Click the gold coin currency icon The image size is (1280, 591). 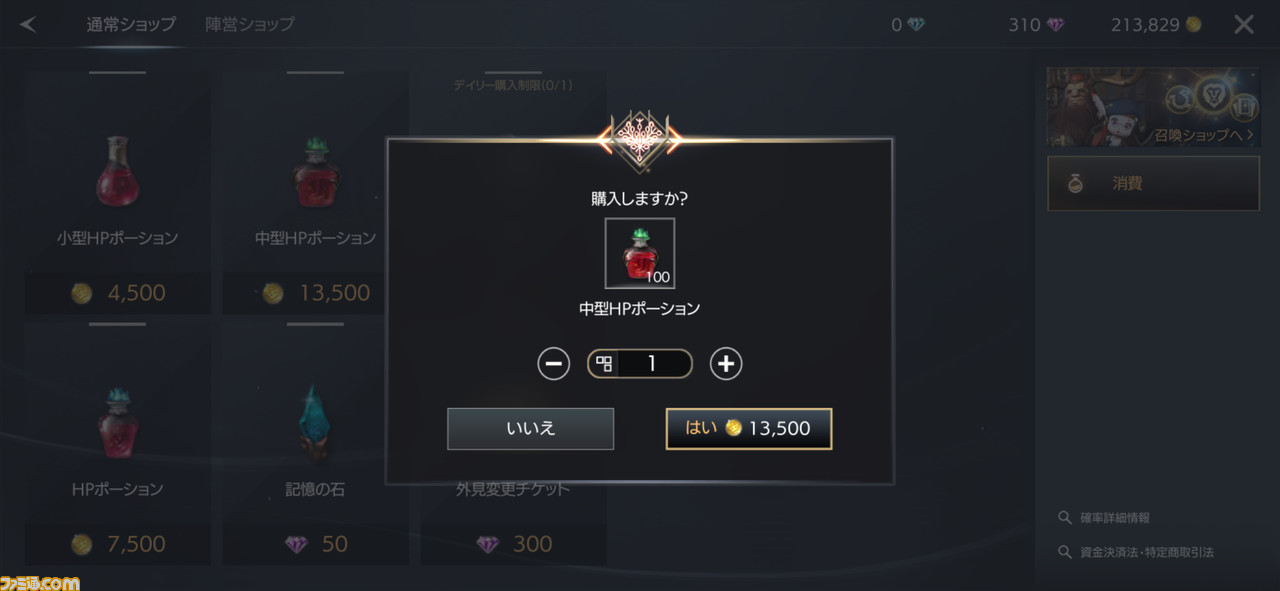1193,25
